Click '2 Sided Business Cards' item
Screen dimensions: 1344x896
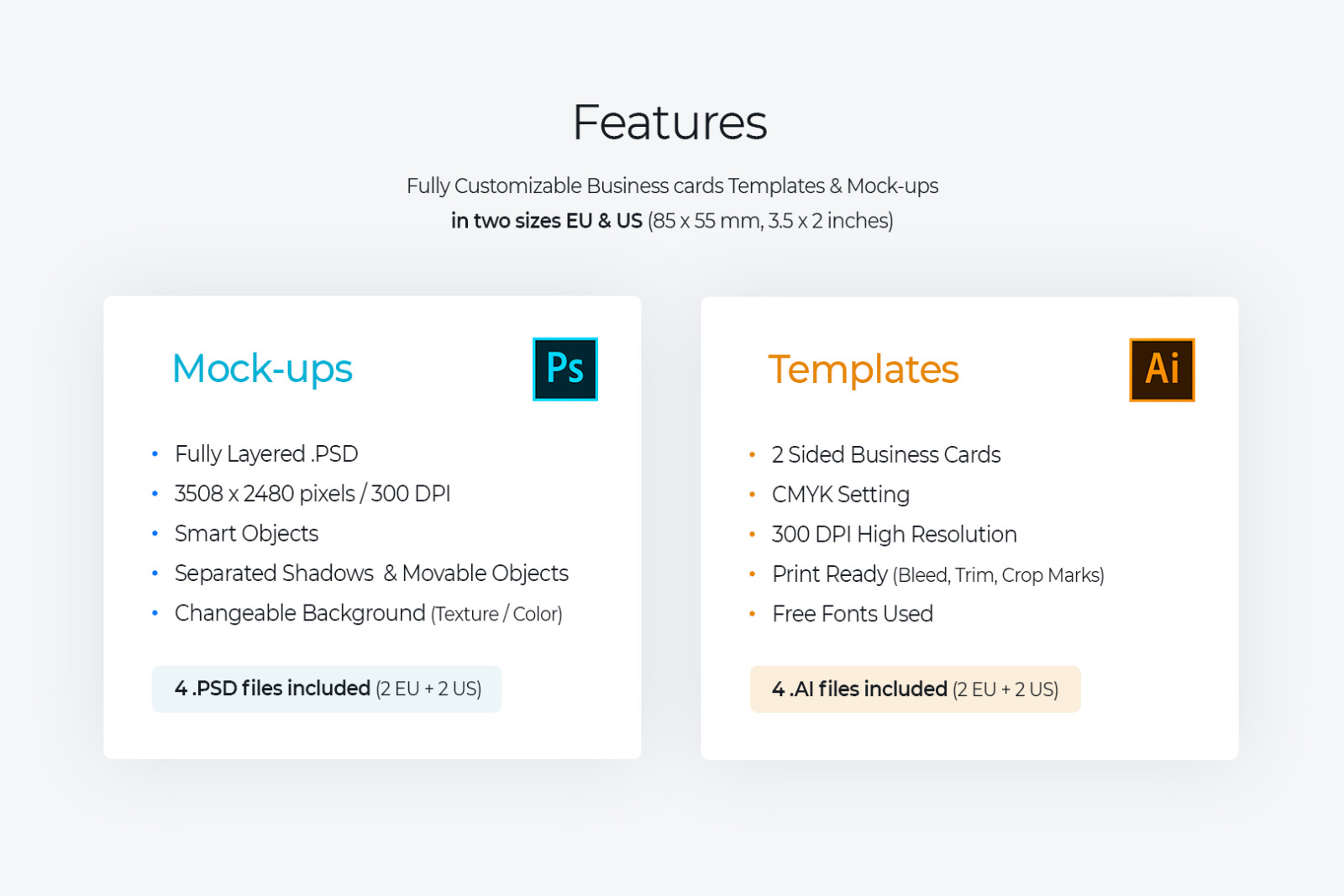pos(886,455)
